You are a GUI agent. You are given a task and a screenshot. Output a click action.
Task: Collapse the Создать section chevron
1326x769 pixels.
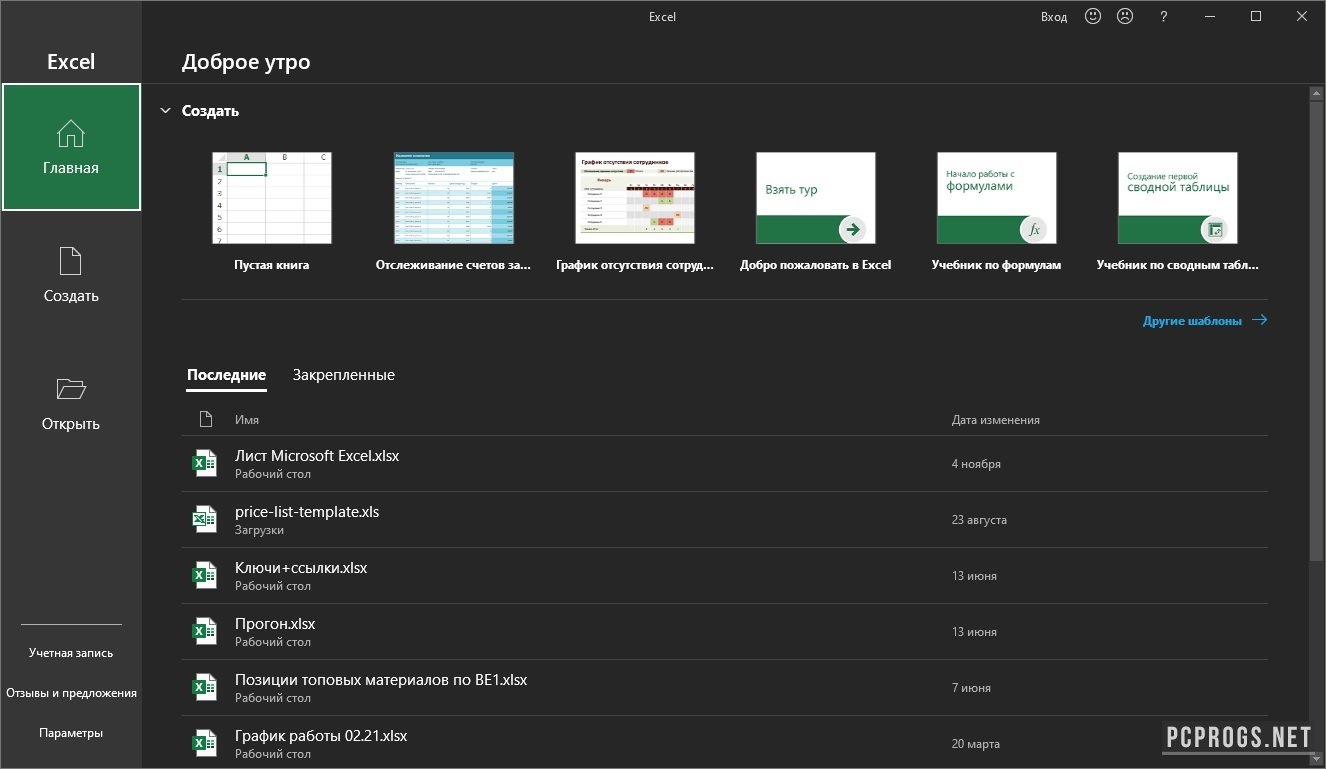[166, 111]
